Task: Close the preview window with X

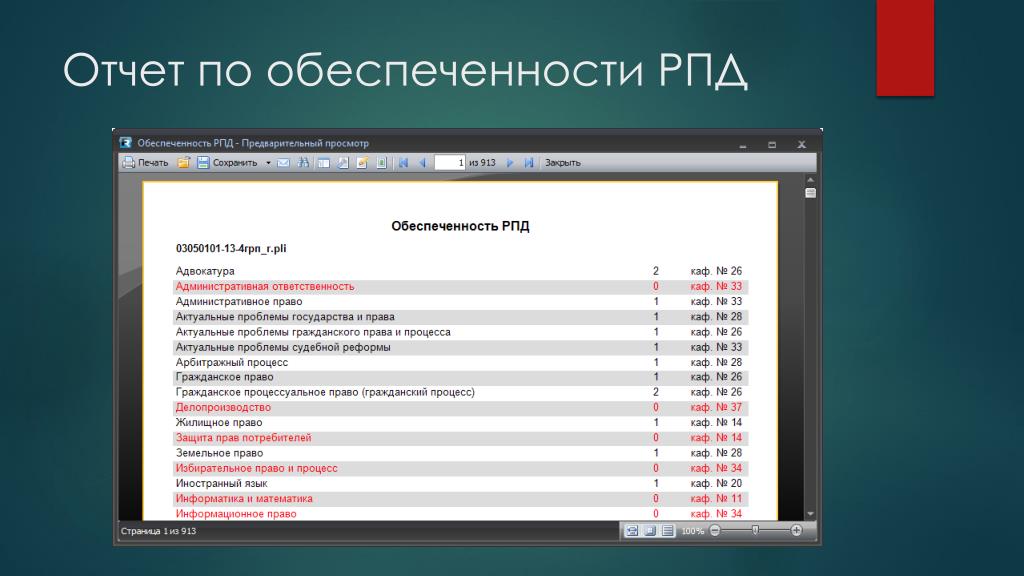Action: click(x=801, y=144)
